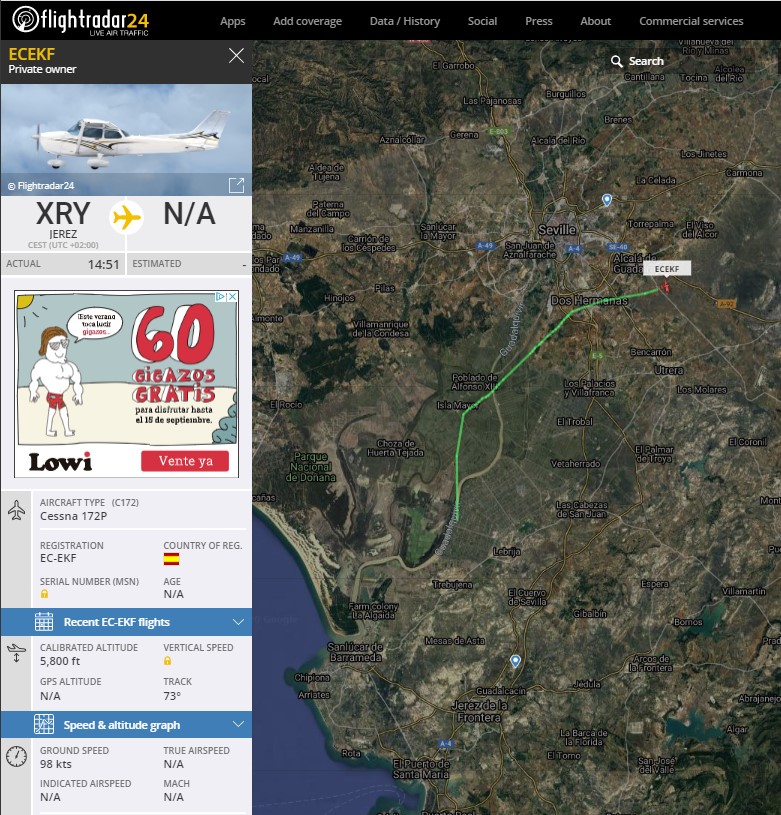Click the lock icon under Vertical Speed
This screenshot has width=781, height=815.
(168, 661)
